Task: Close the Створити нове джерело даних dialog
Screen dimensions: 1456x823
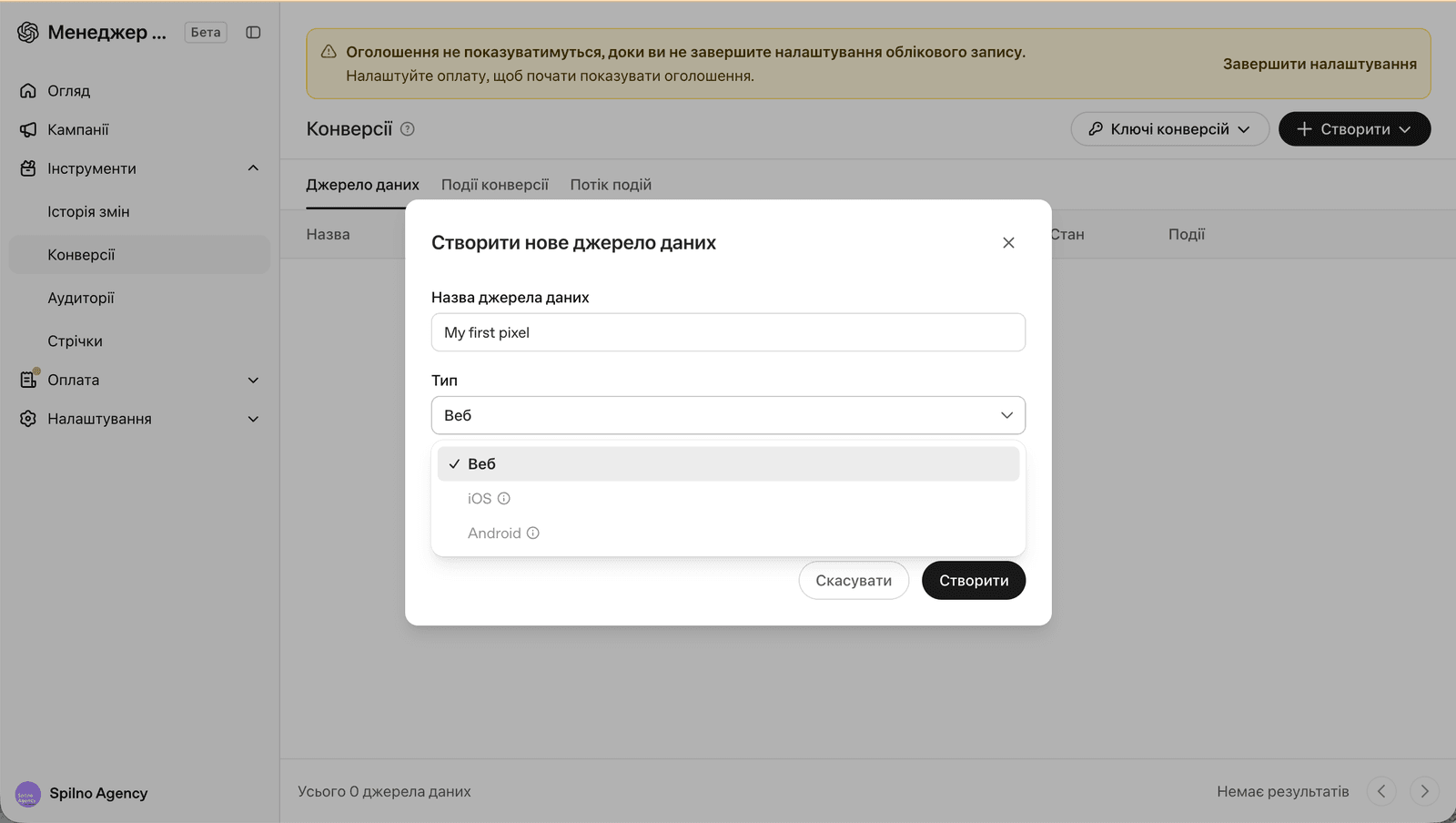Action: pyautogui.click(x=1008, y=243)
